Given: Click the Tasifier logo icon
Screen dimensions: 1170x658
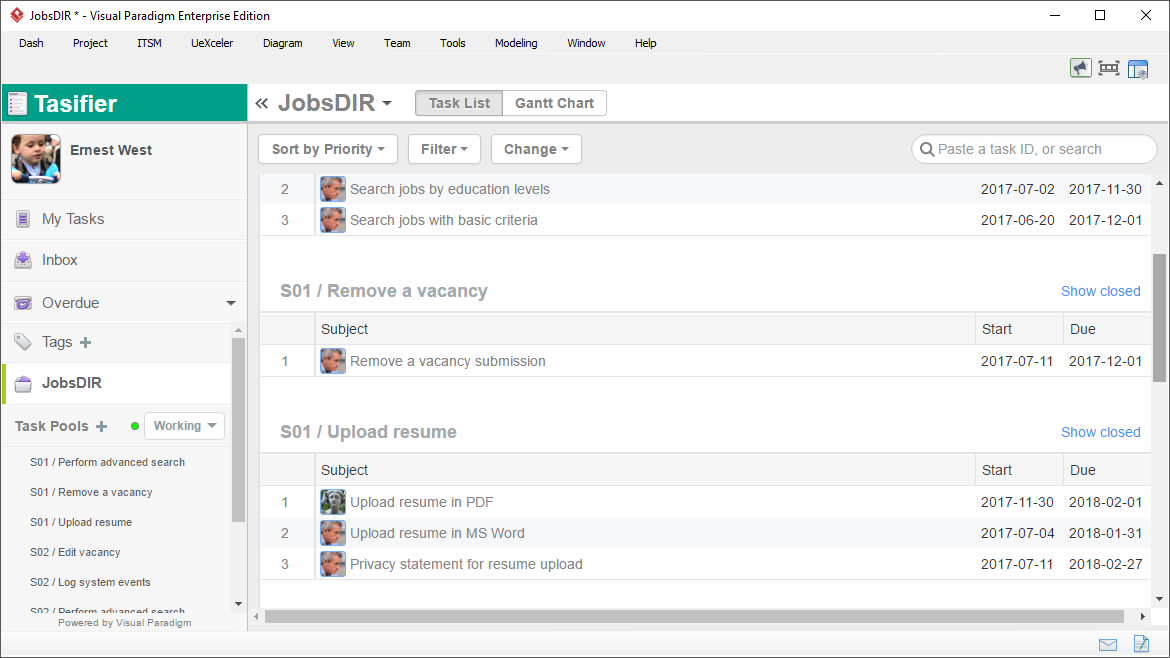Looking at the screenshot, I should (18, 104).
